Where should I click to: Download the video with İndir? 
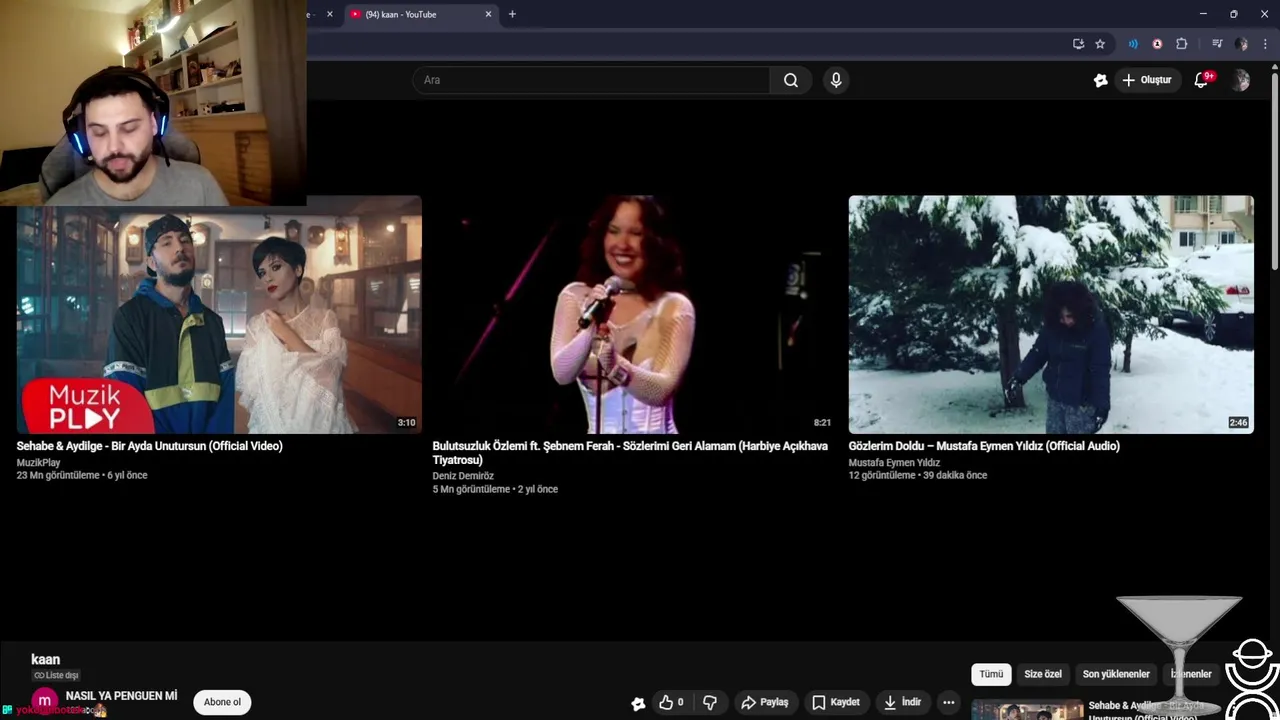(902, 702)
